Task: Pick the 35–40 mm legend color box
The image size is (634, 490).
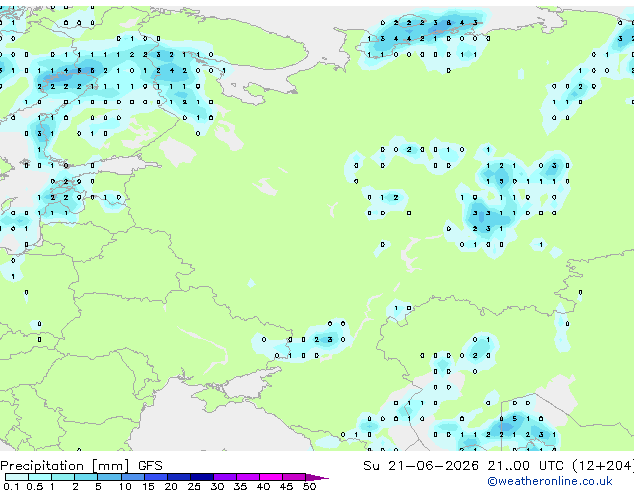Action: [247, 477]
